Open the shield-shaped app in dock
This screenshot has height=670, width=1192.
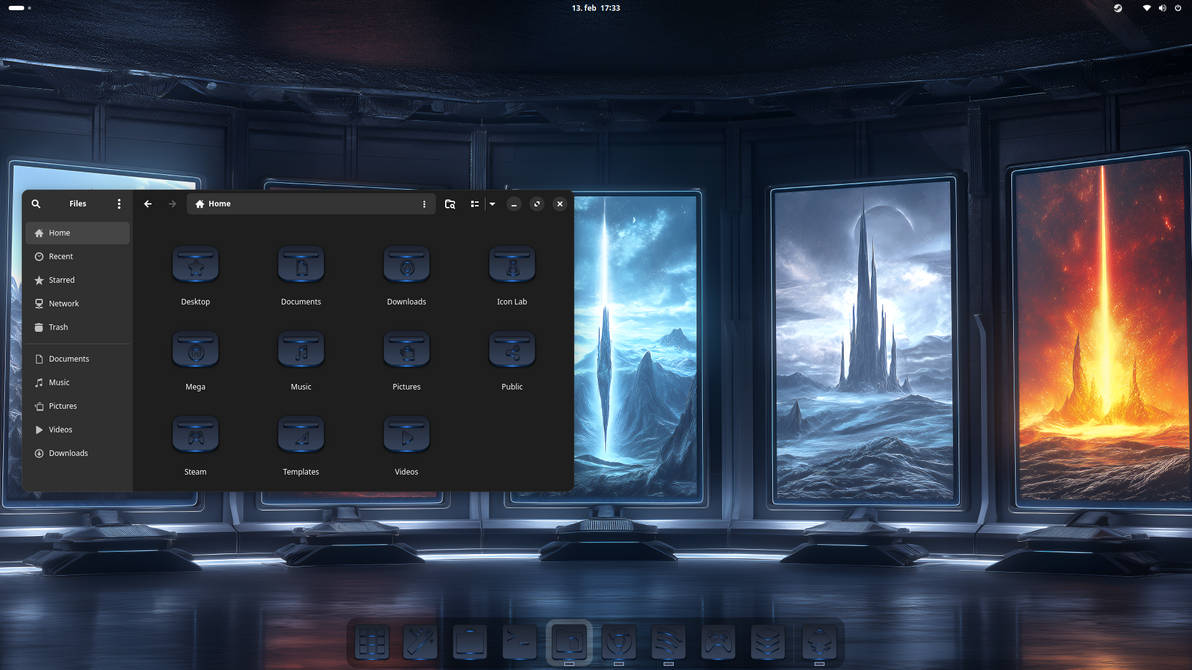point(619,643)
